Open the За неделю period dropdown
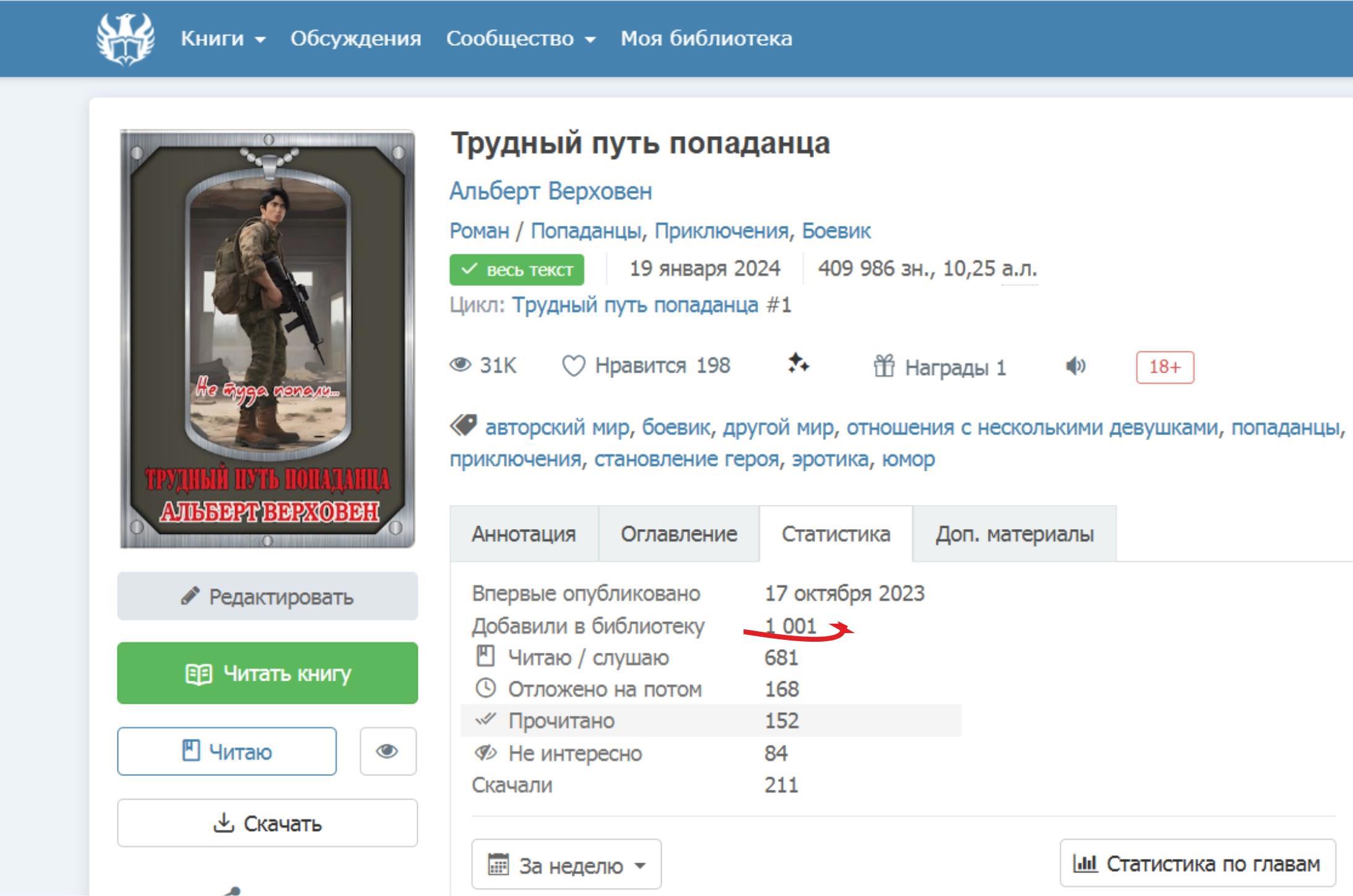Viewport: 1353px width, 896px height. [x=566, y=864]
